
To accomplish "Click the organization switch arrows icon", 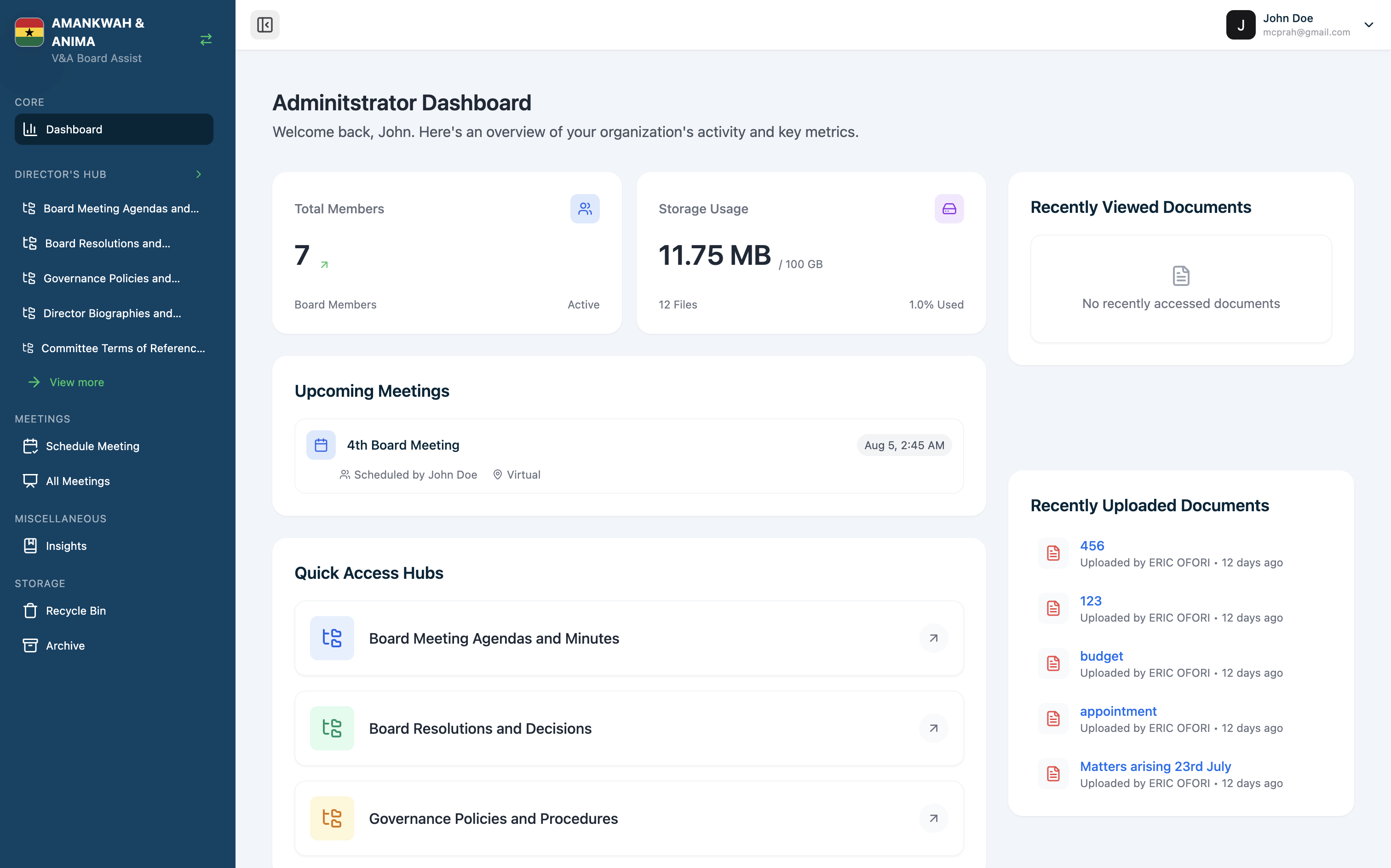I will point(206,40).
